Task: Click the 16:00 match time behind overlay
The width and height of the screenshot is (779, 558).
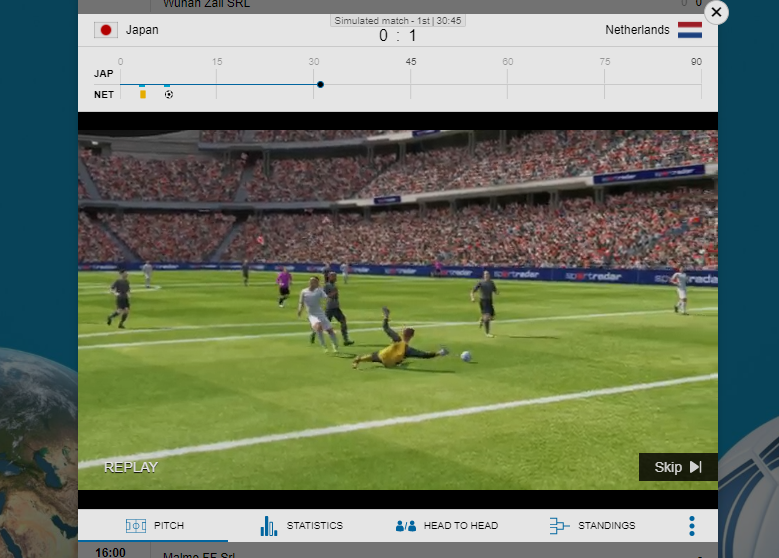Action: coord(110,553)
